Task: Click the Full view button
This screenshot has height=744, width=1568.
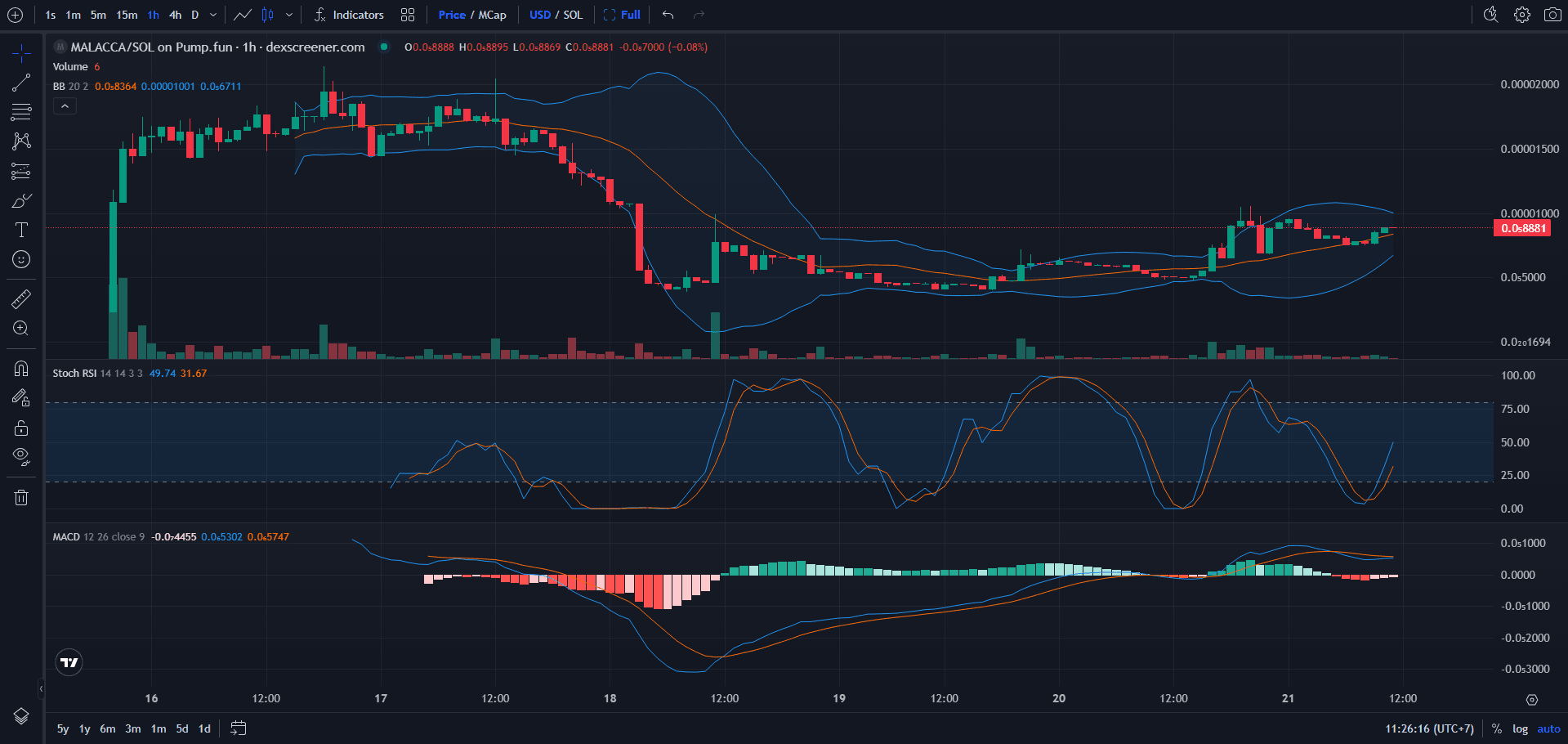Action: point(623,15)
